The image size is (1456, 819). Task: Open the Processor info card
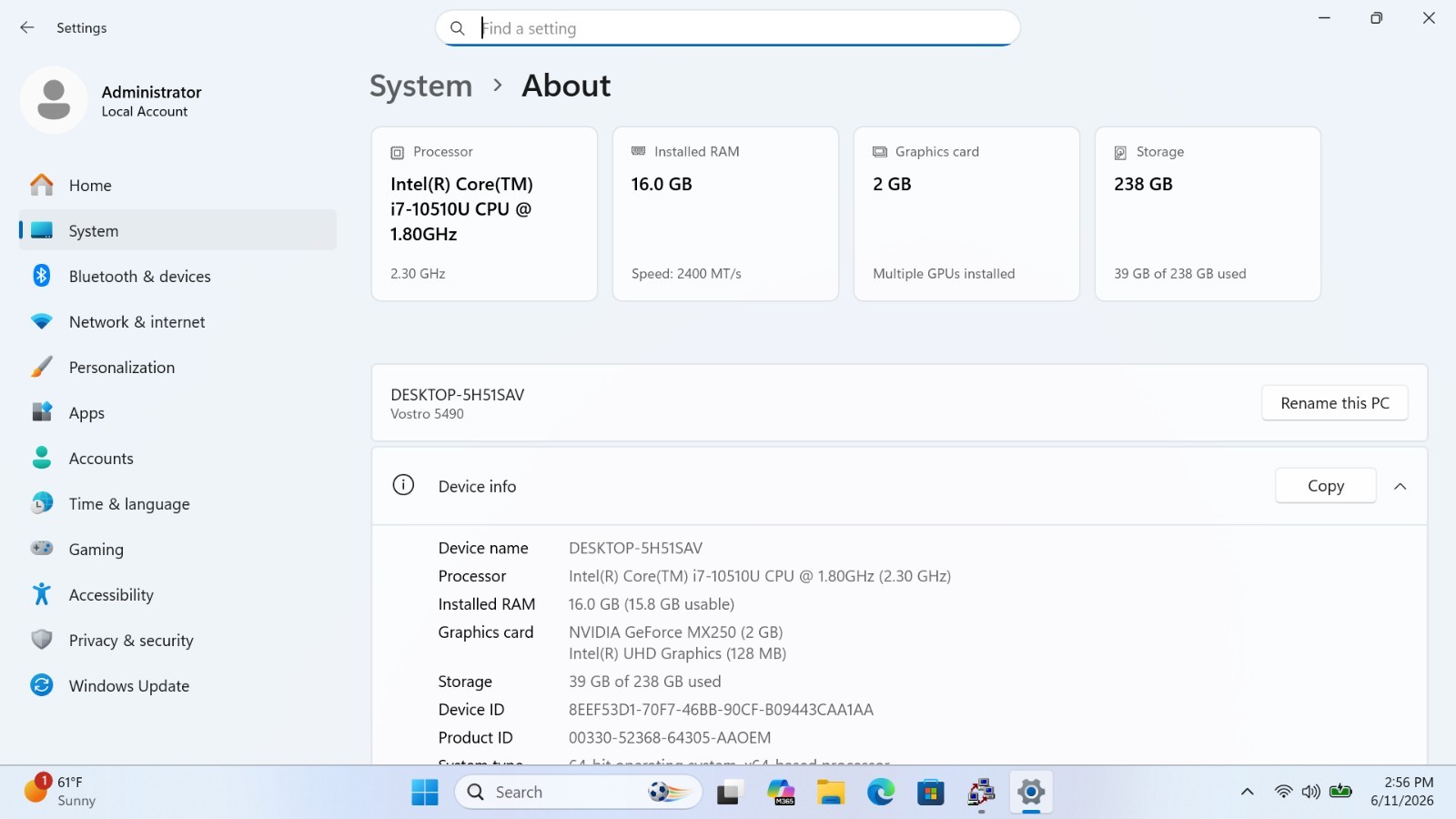(484, 214)
